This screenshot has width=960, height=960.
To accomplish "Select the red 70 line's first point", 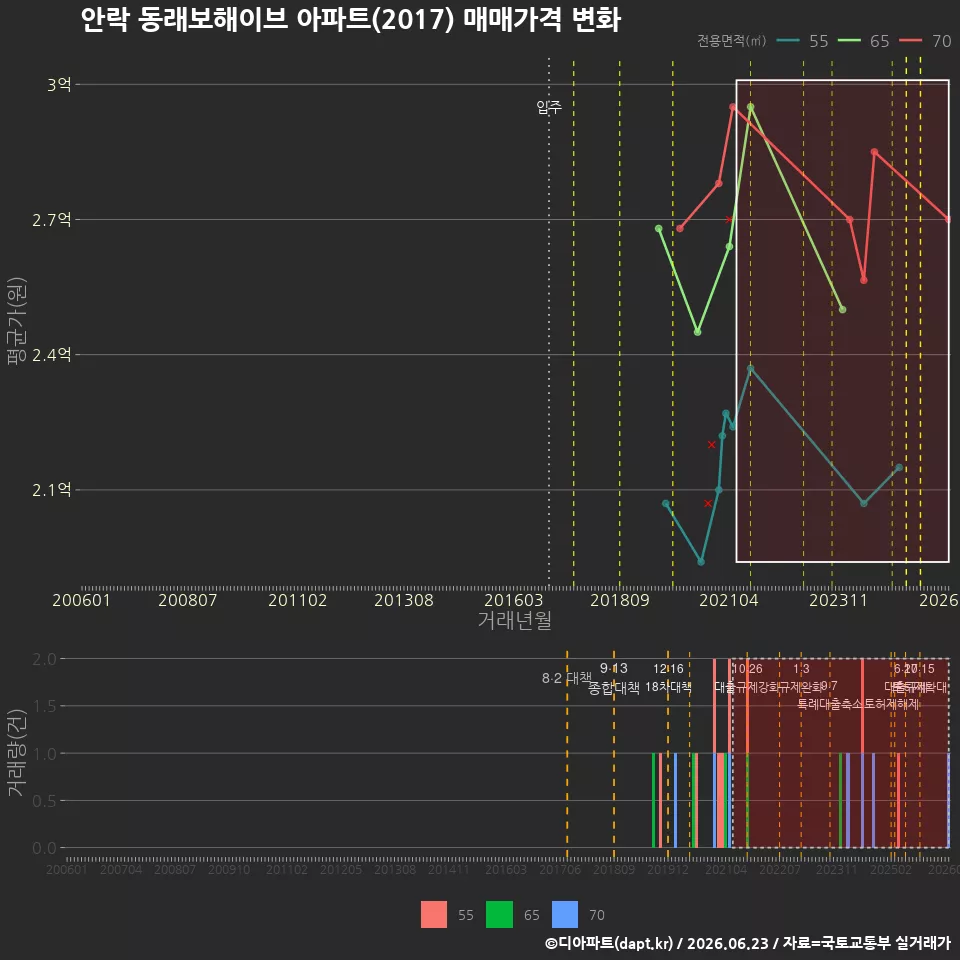I will pyautogui.click(x=680, y=228).
